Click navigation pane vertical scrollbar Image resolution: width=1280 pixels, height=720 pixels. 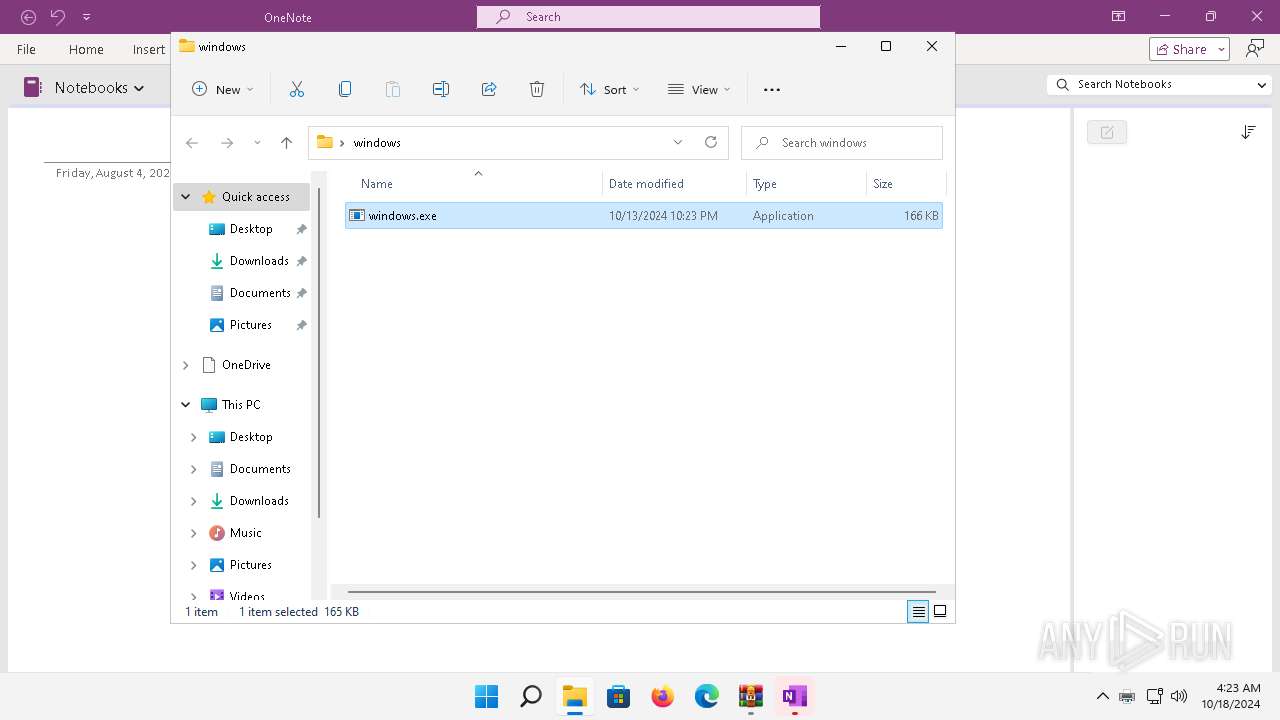(319, 352)
